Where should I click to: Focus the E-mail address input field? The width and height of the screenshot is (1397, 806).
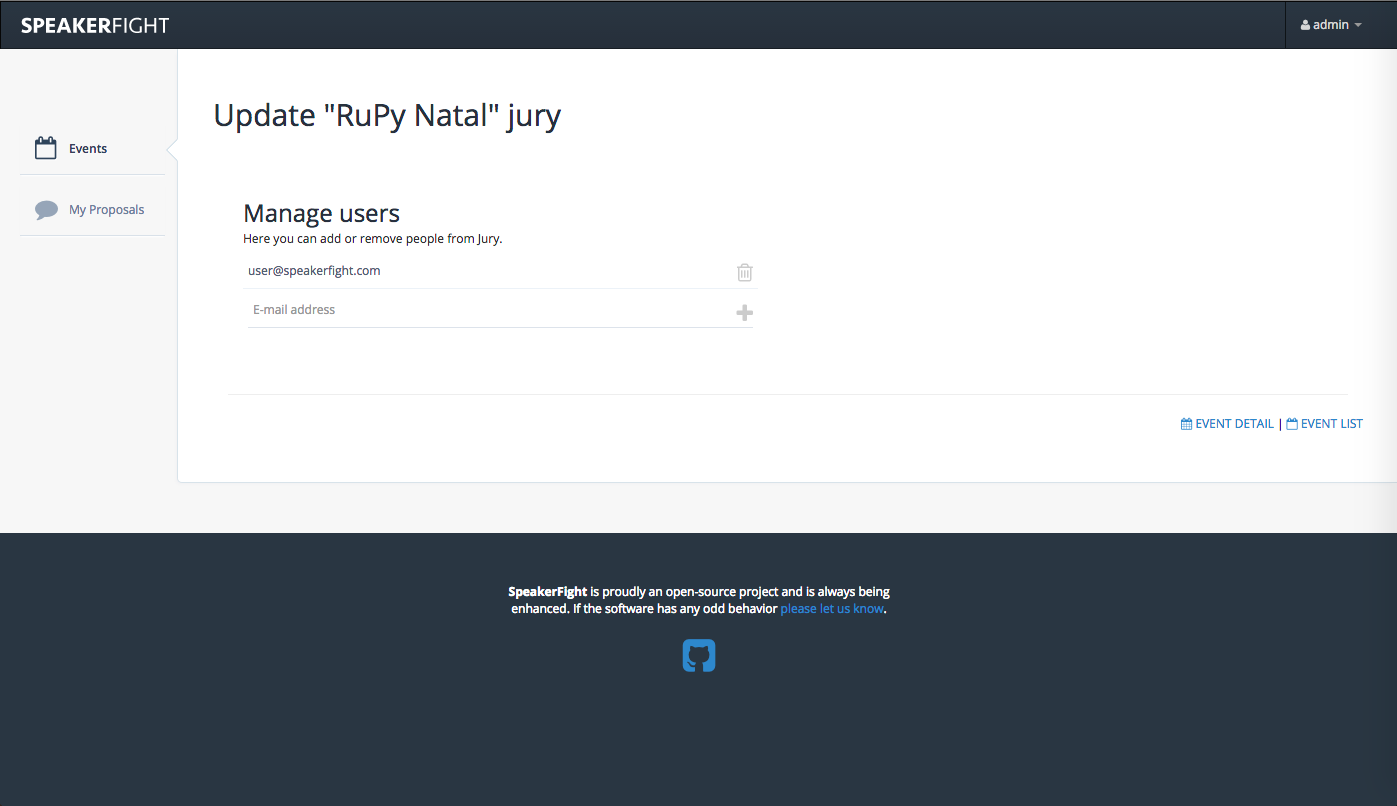(x=488, y=310)
